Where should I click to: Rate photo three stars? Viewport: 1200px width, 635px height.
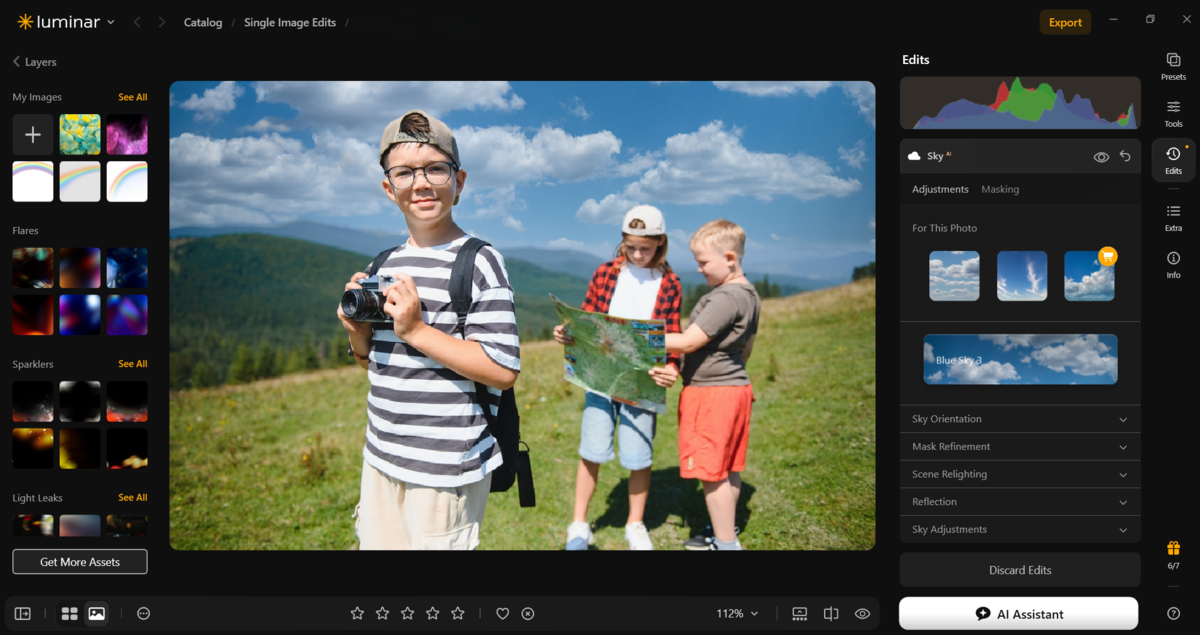[x=407, y=613]
